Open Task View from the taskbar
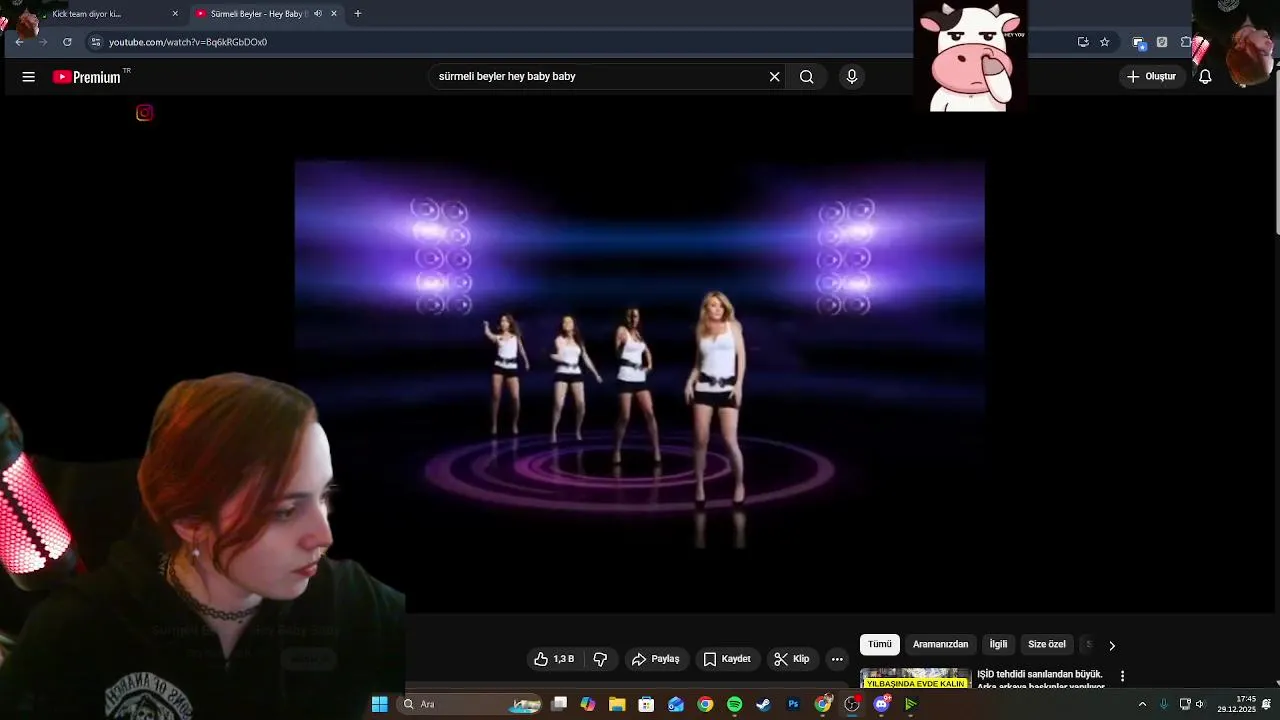The height and width of the screenshot is (720, 1280). point(559,705)
